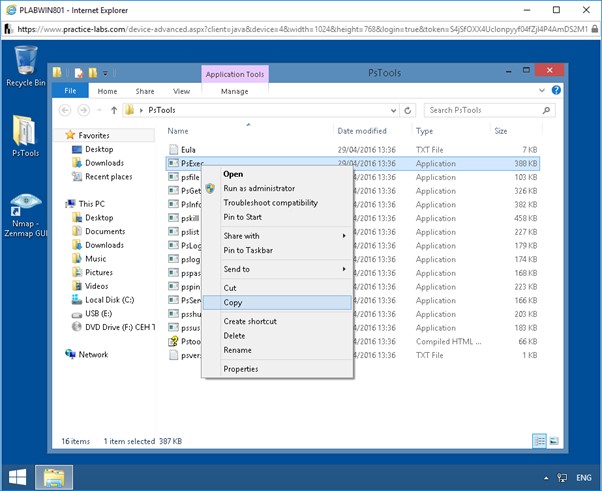Choose Delete in context menu
This screenshot has height=491, width=602.
(x=277, y=336)
